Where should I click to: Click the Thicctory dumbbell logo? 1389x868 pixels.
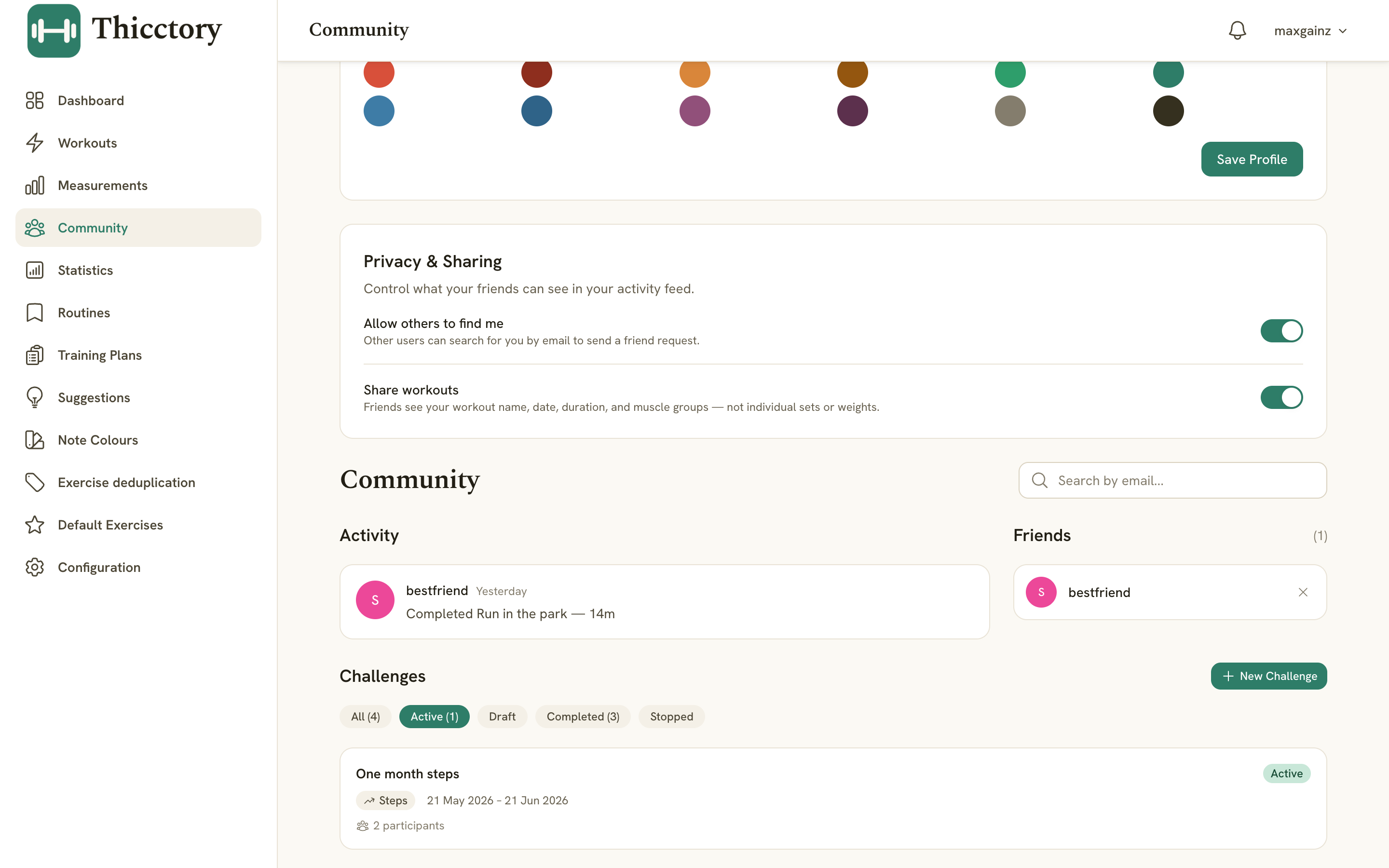tap(54, 30)
